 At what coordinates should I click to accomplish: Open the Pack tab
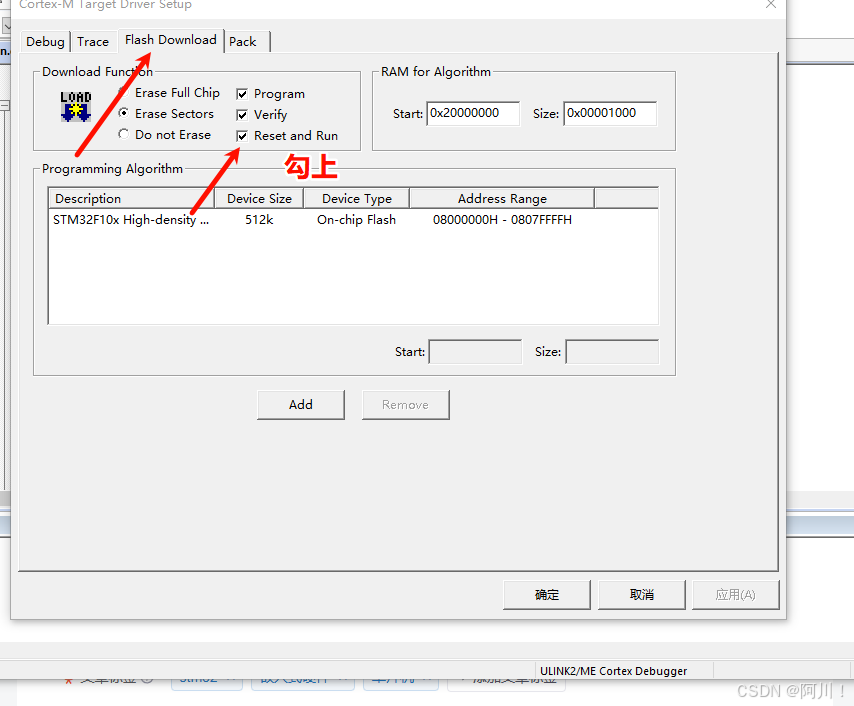coord(242,41)
